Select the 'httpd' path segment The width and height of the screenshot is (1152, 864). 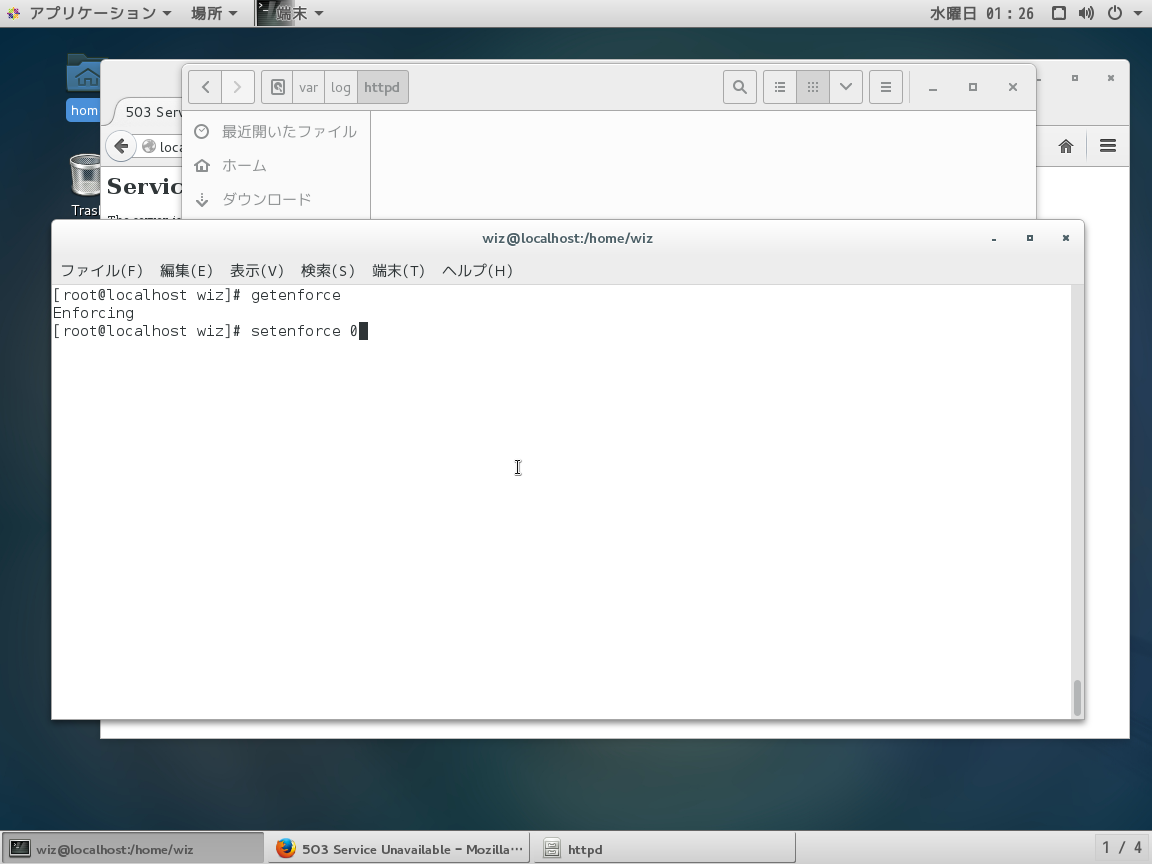[382, 87]
